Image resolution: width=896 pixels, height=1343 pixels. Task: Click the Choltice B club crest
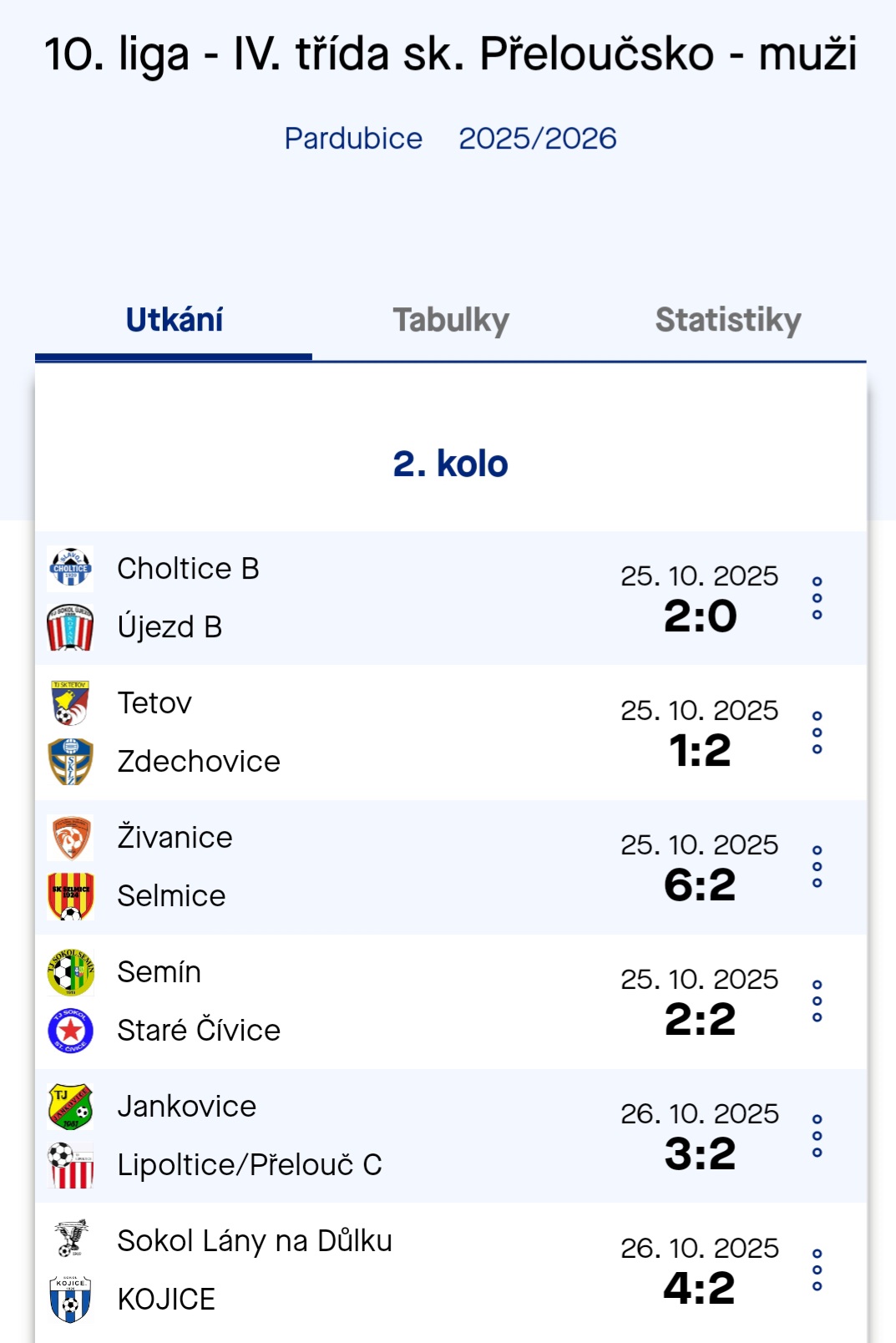[x=70, y=568]
